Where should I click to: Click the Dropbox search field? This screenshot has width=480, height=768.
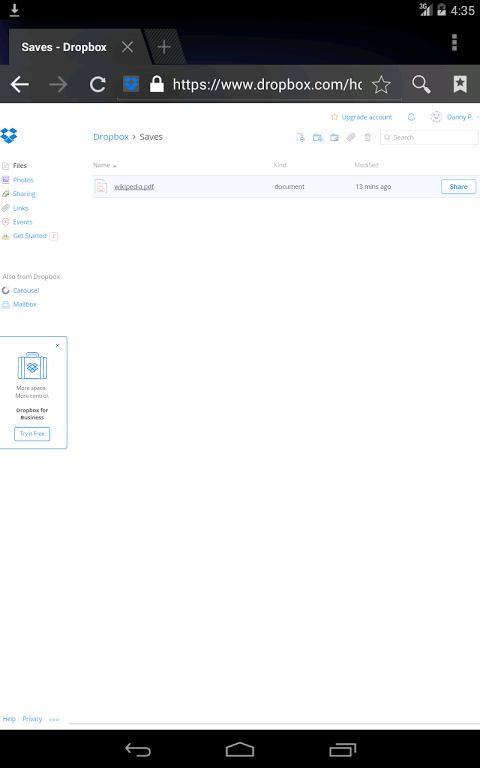point(429,138)
